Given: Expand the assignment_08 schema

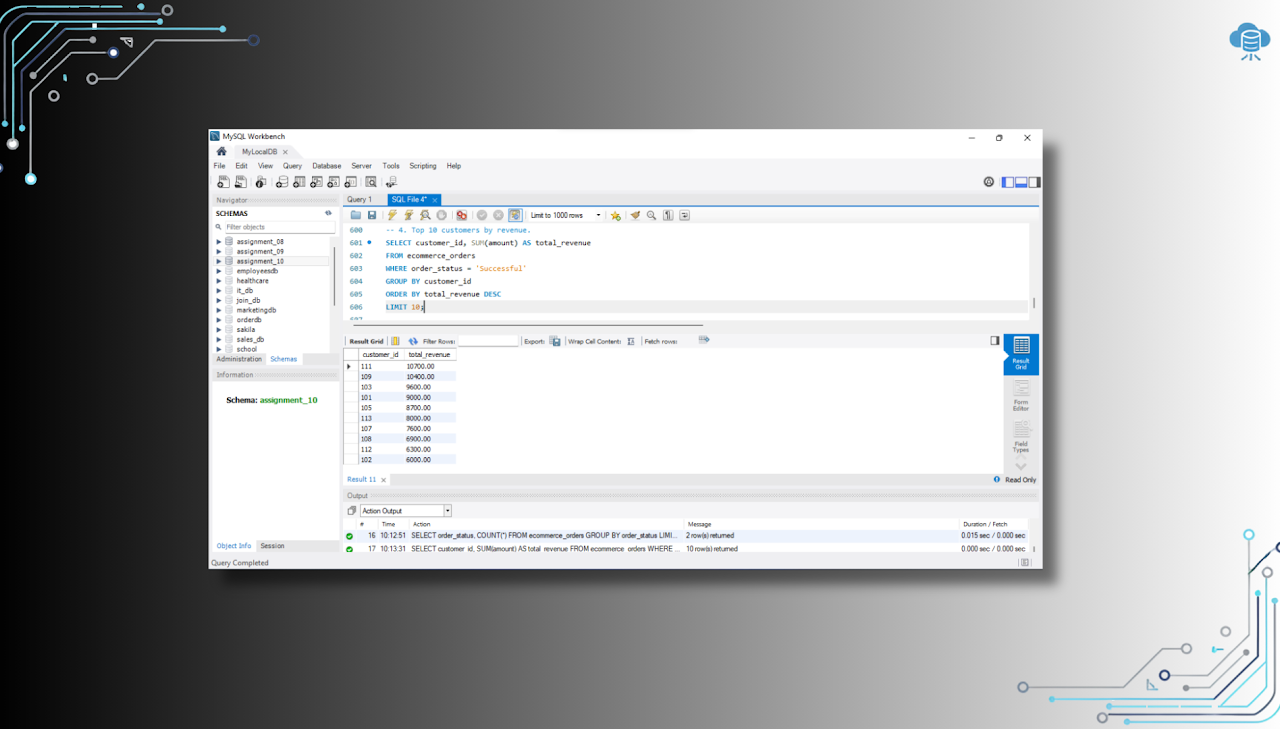Looking at the screenshot, I should [219, 242].
